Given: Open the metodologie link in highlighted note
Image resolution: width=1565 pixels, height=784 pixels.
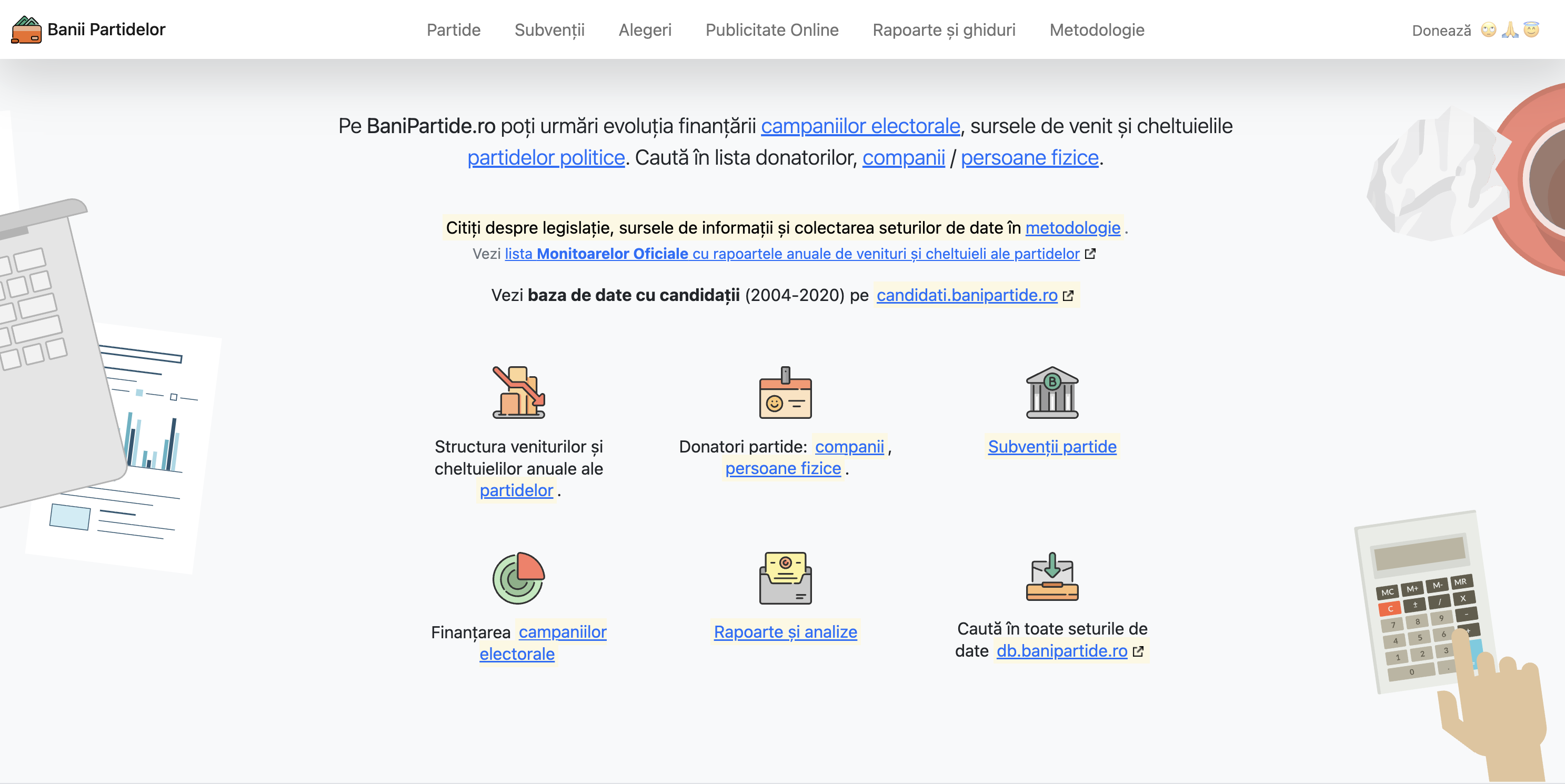Looking at the screenshot, I should [x=1072, y=228].
